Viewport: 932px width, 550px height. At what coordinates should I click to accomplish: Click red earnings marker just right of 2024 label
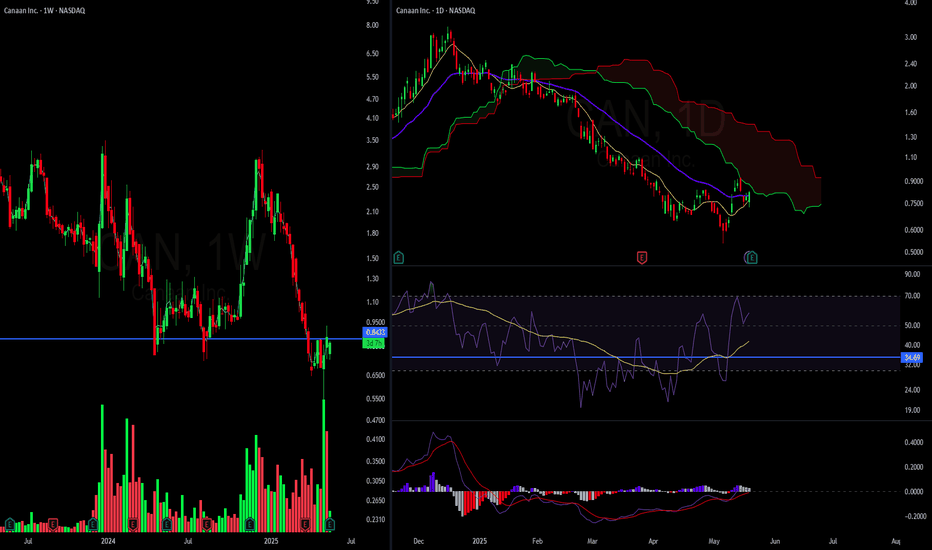[x=133, y=524]
